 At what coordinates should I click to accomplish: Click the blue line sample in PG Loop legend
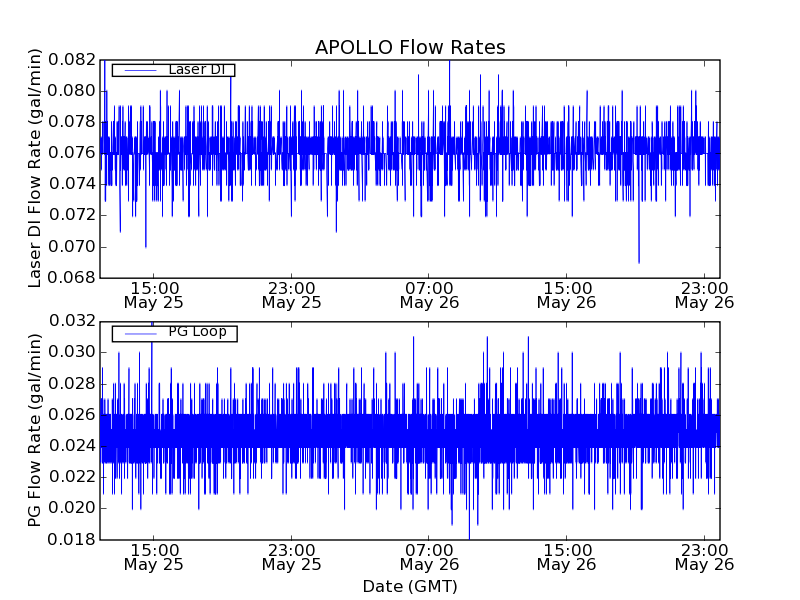pyautogui.click(x=139, y=332)
